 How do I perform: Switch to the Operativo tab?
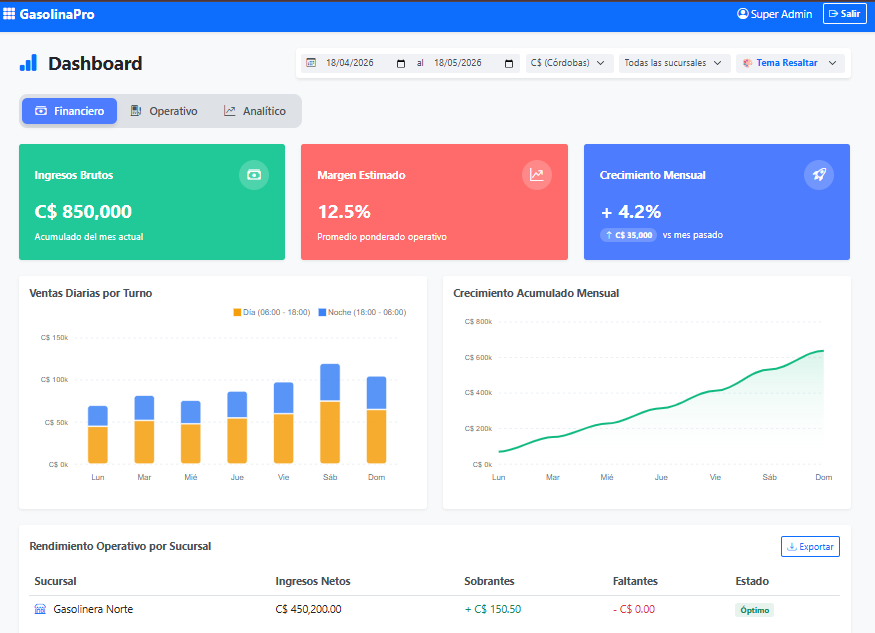point(164,111)
